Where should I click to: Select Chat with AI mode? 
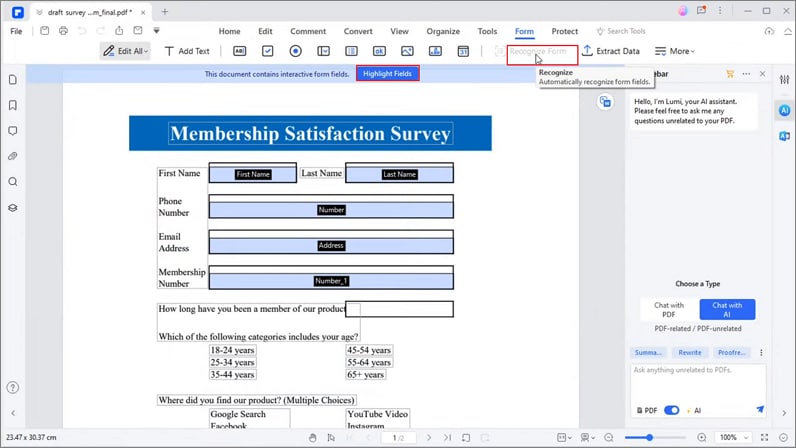pos(727,309)
